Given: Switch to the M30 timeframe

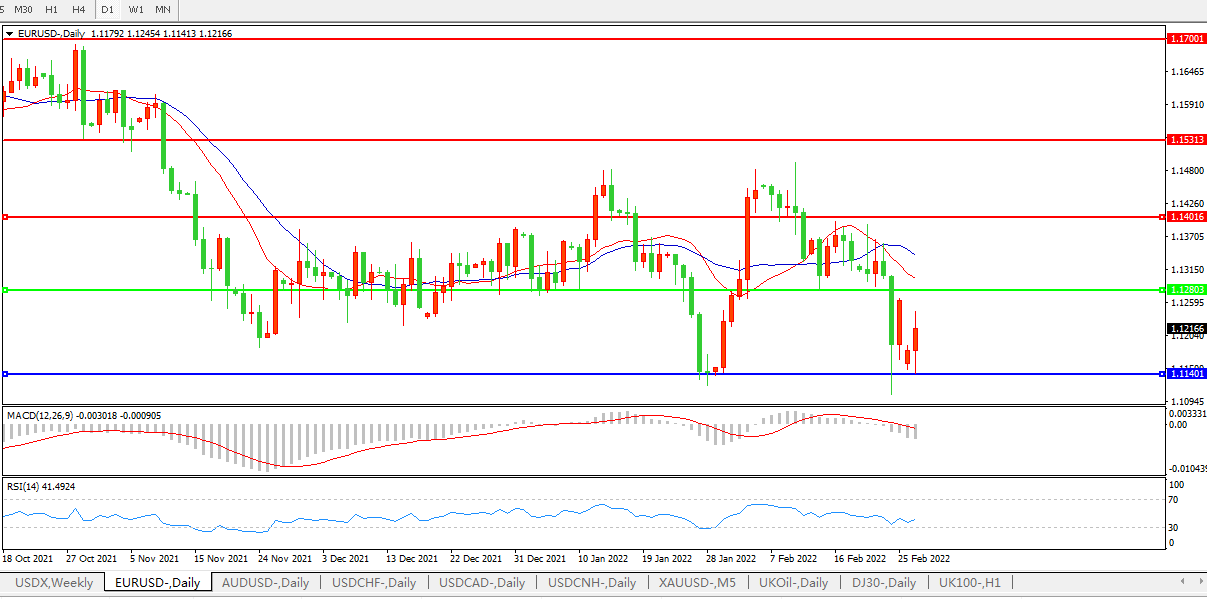Looking at the screenshot, I should point(23,9).
